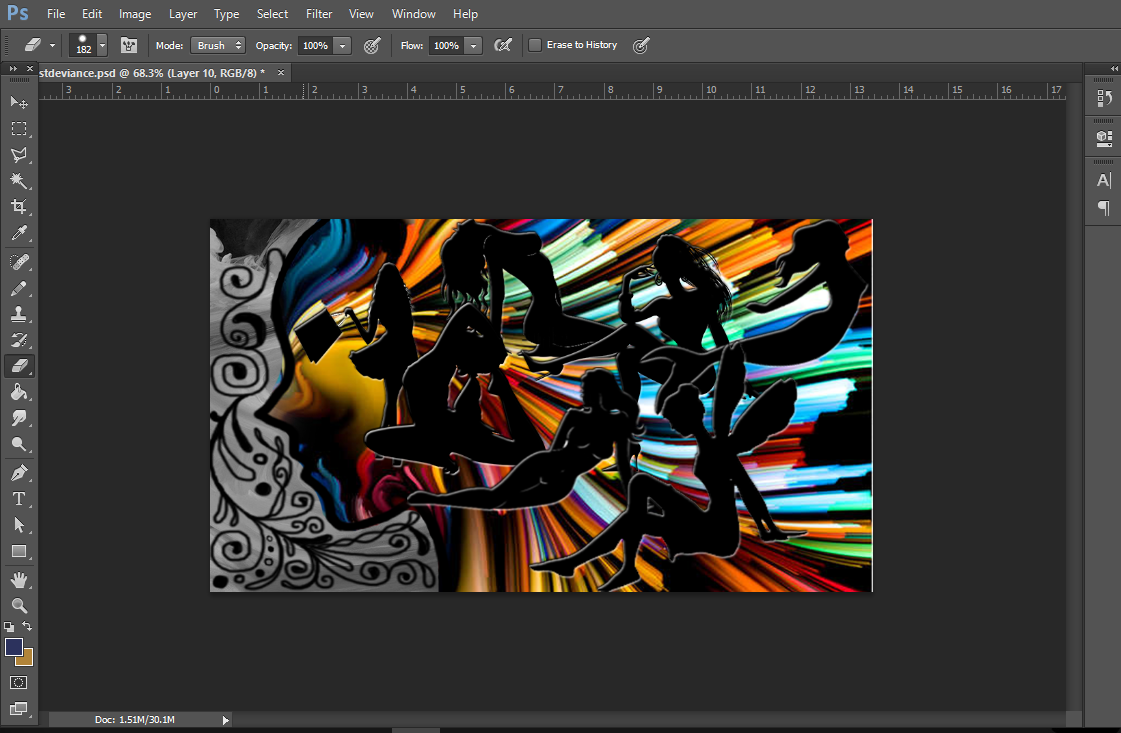Open the Edit menu

pos(92,14)
